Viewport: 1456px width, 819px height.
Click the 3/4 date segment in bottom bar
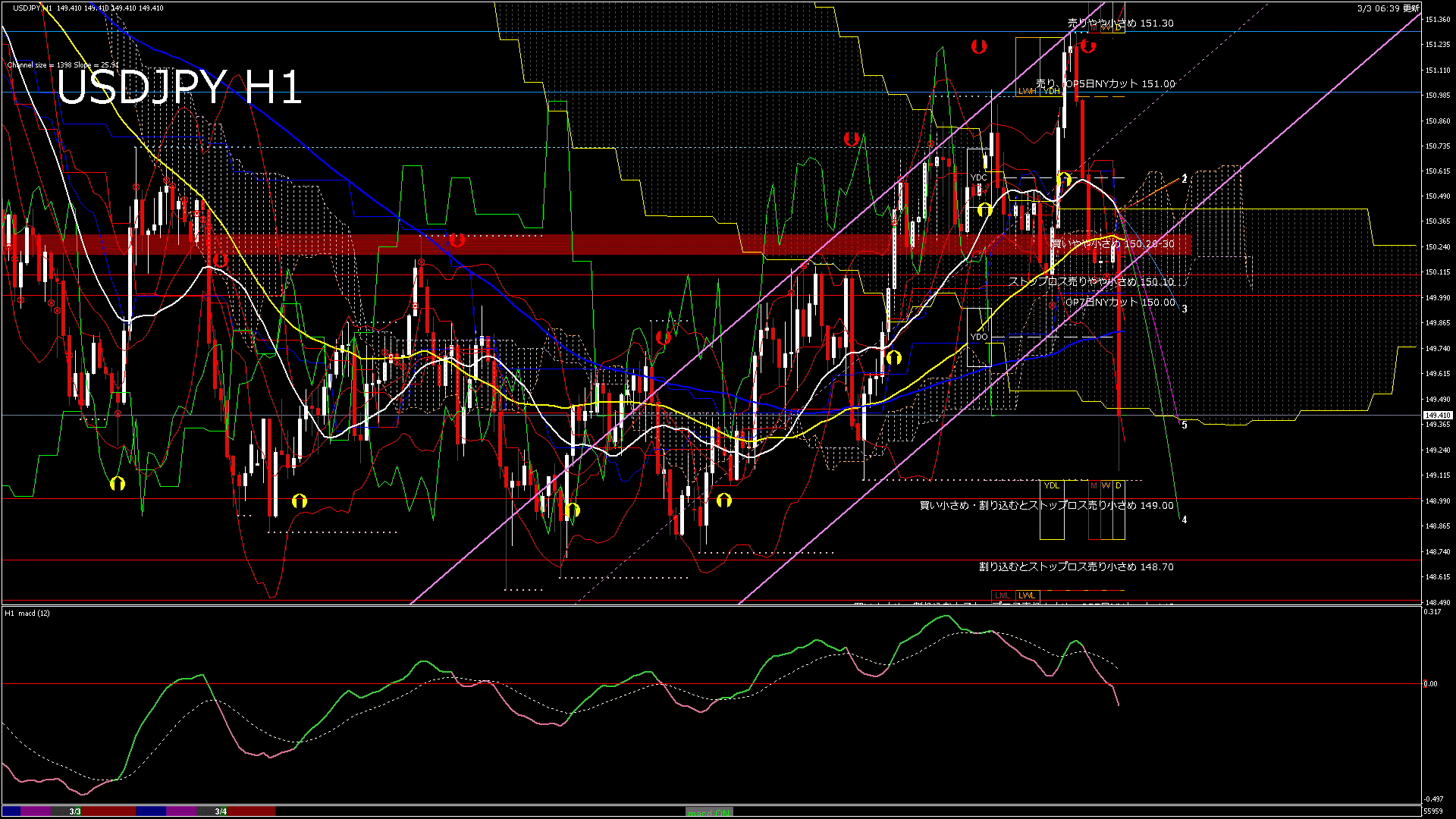[221, 811]
